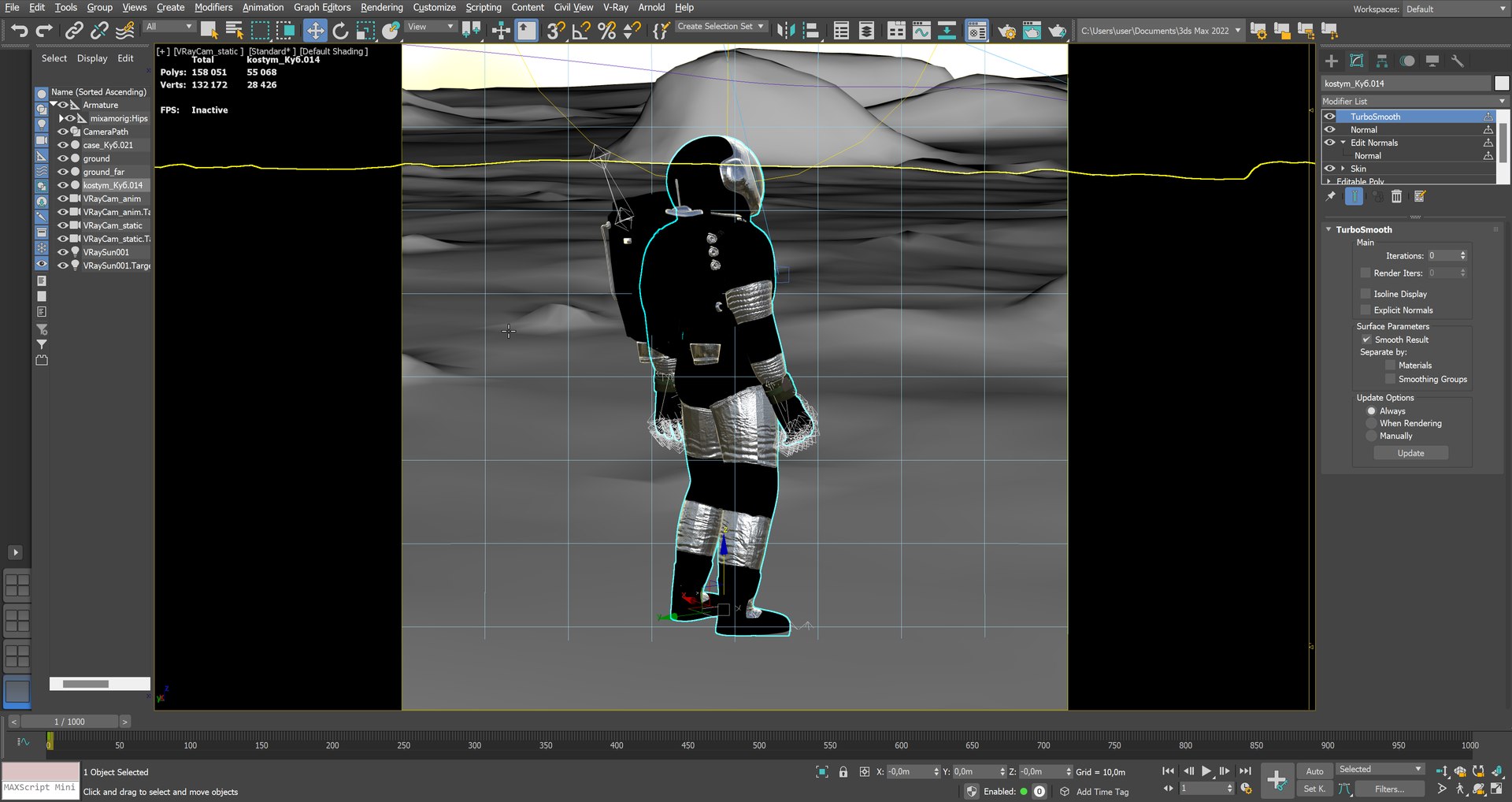Open the Modify panel tab icon
Viewport: 1512px width, 802px height.
point(1357,61)
